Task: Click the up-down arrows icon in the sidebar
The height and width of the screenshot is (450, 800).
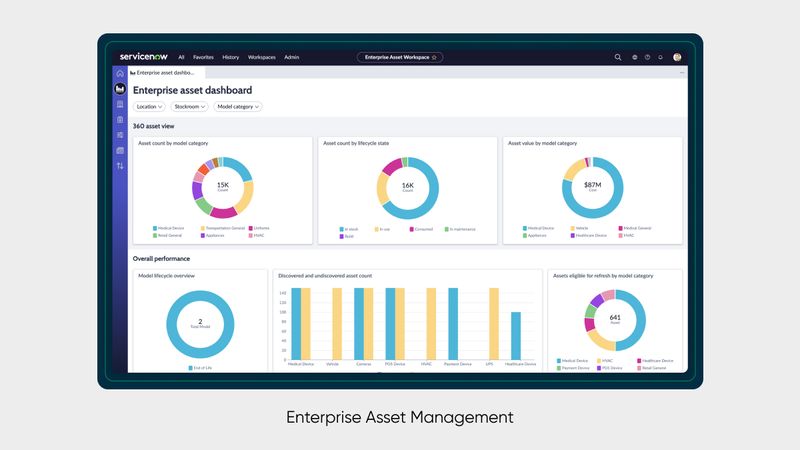Action: click(x=120, y=166)
